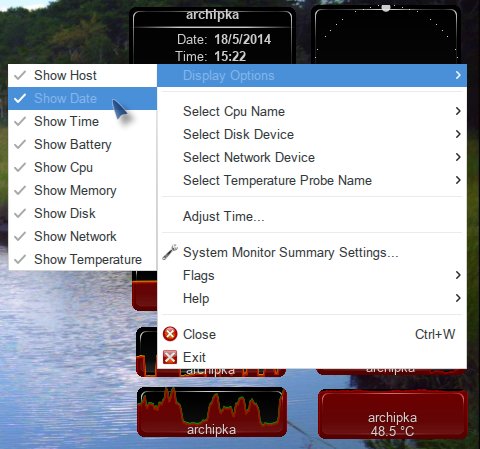The height and width of the screenshot is (449, 480).
Task: Toggle the Show Network option
Action: [x=82, y=236]
